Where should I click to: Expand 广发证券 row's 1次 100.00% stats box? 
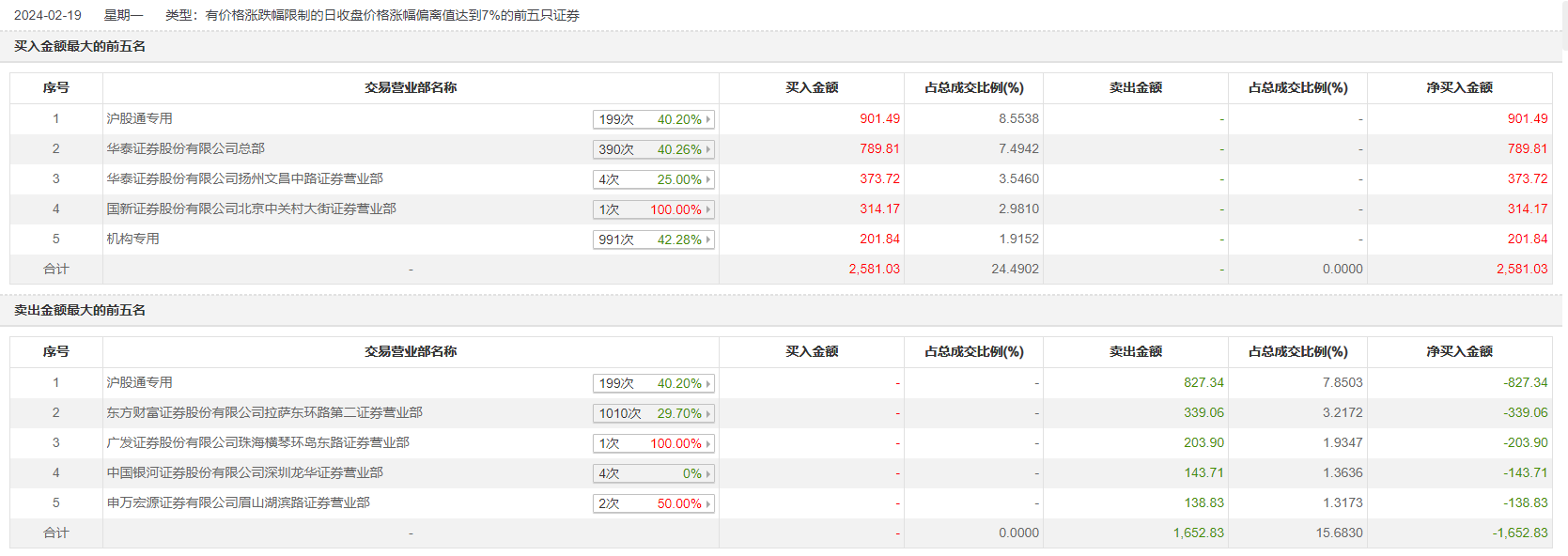[654, 443]
